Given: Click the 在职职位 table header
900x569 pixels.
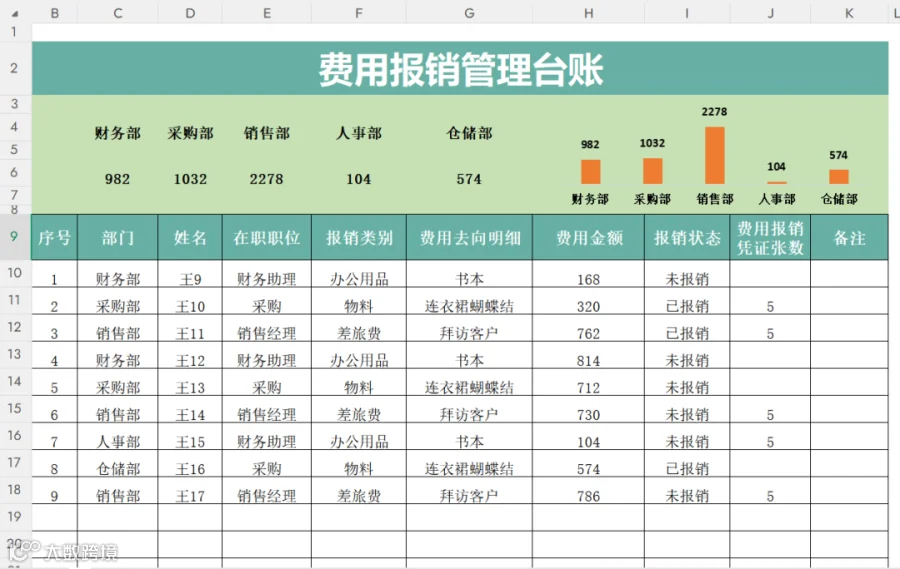Looking at the screenshot, I should (x=267, y=237).
